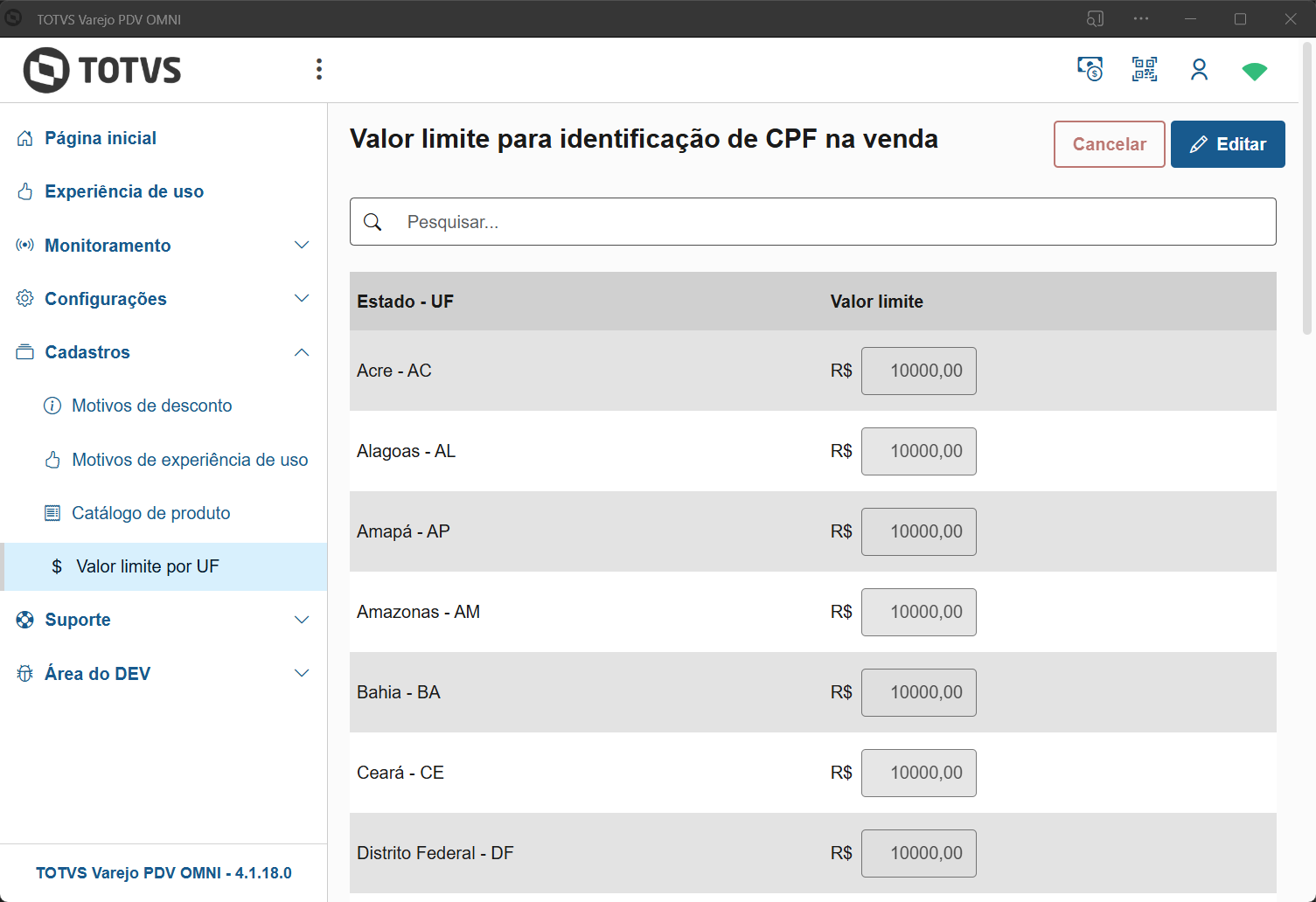Expand the Monitoramento menu chevron
The height and width of the screenshot is (902, 1316).
pyautogui.click(x=302, y=246)
